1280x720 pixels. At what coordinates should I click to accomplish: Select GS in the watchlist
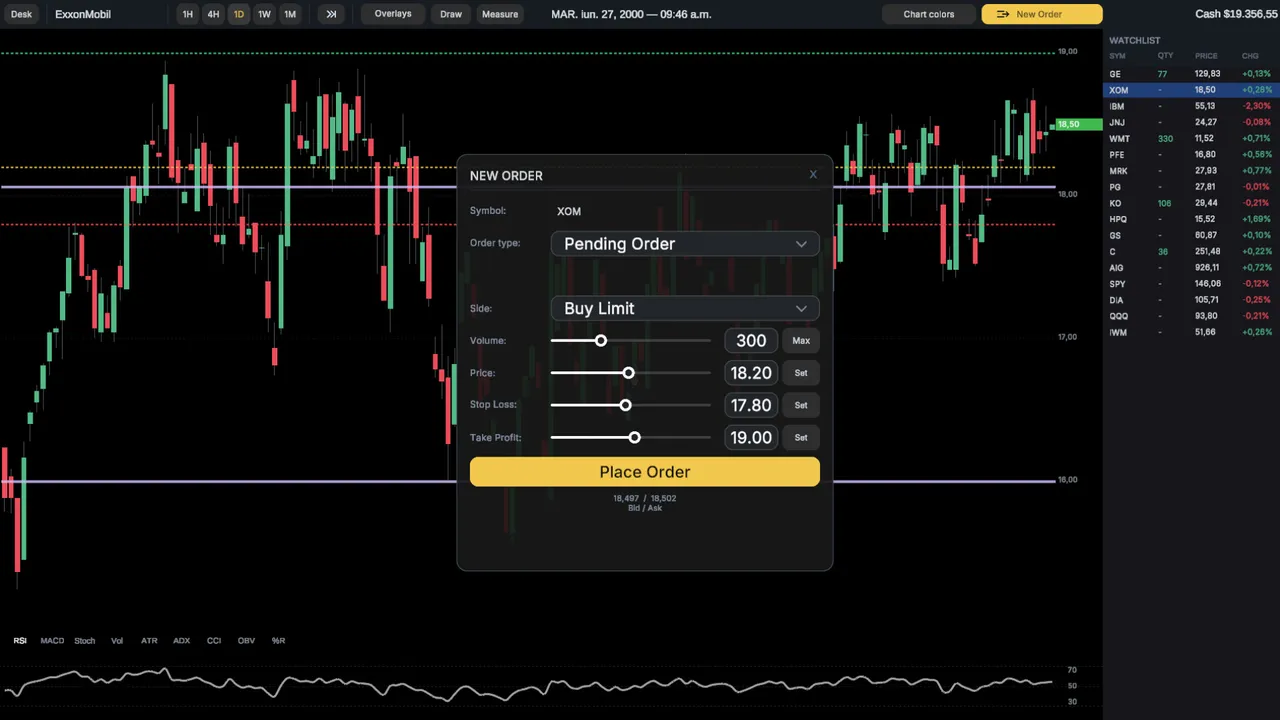(x=1191, y=235)
